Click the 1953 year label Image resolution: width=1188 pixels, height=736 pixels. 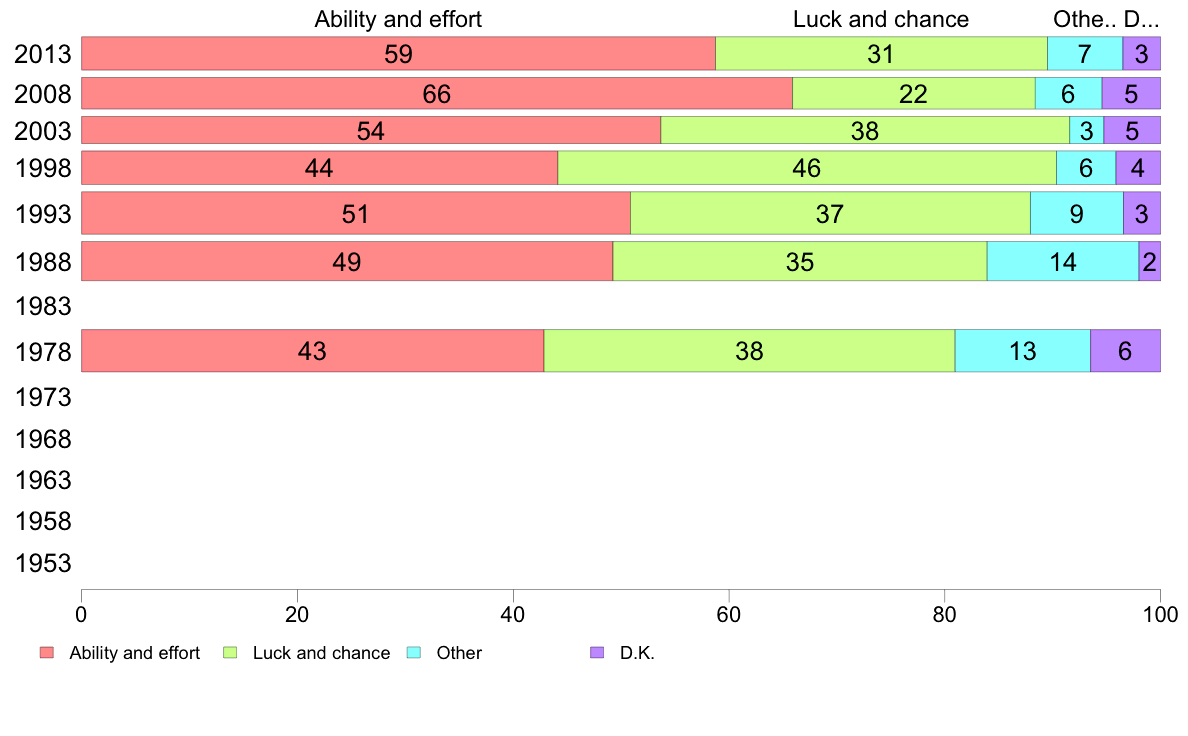pyautogui.click(x=43, y=563)
